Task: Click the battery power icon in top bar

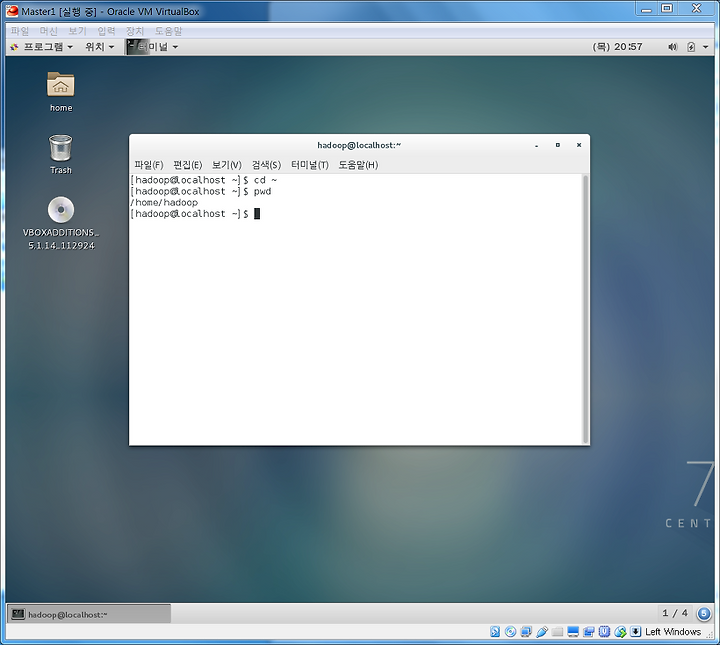Action: 691,47
